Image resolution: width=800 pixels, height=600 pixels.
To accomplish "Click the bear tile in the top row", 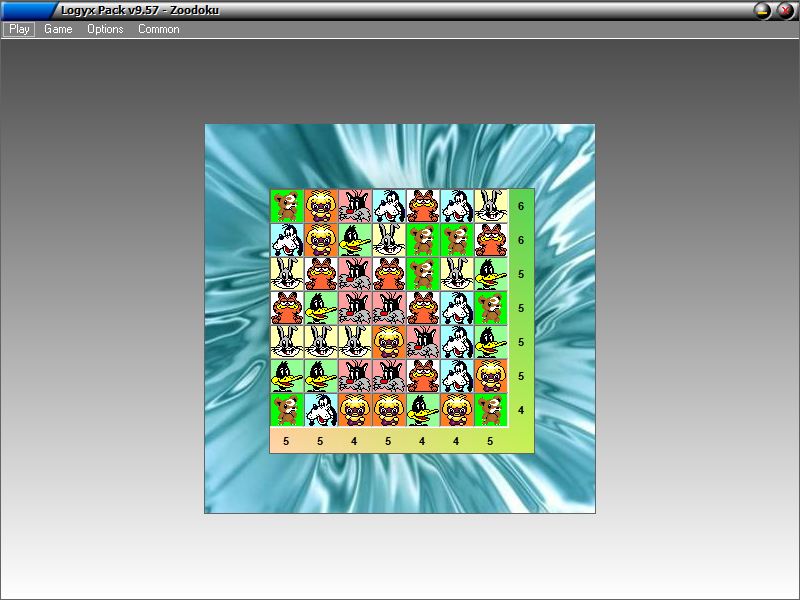I will point(287,206).
